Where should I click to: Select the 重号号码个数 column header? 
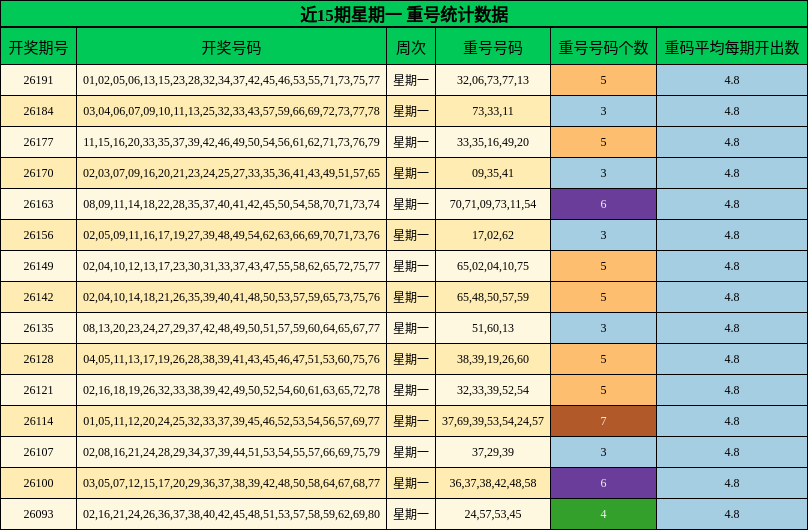click(x=603, y=47)
